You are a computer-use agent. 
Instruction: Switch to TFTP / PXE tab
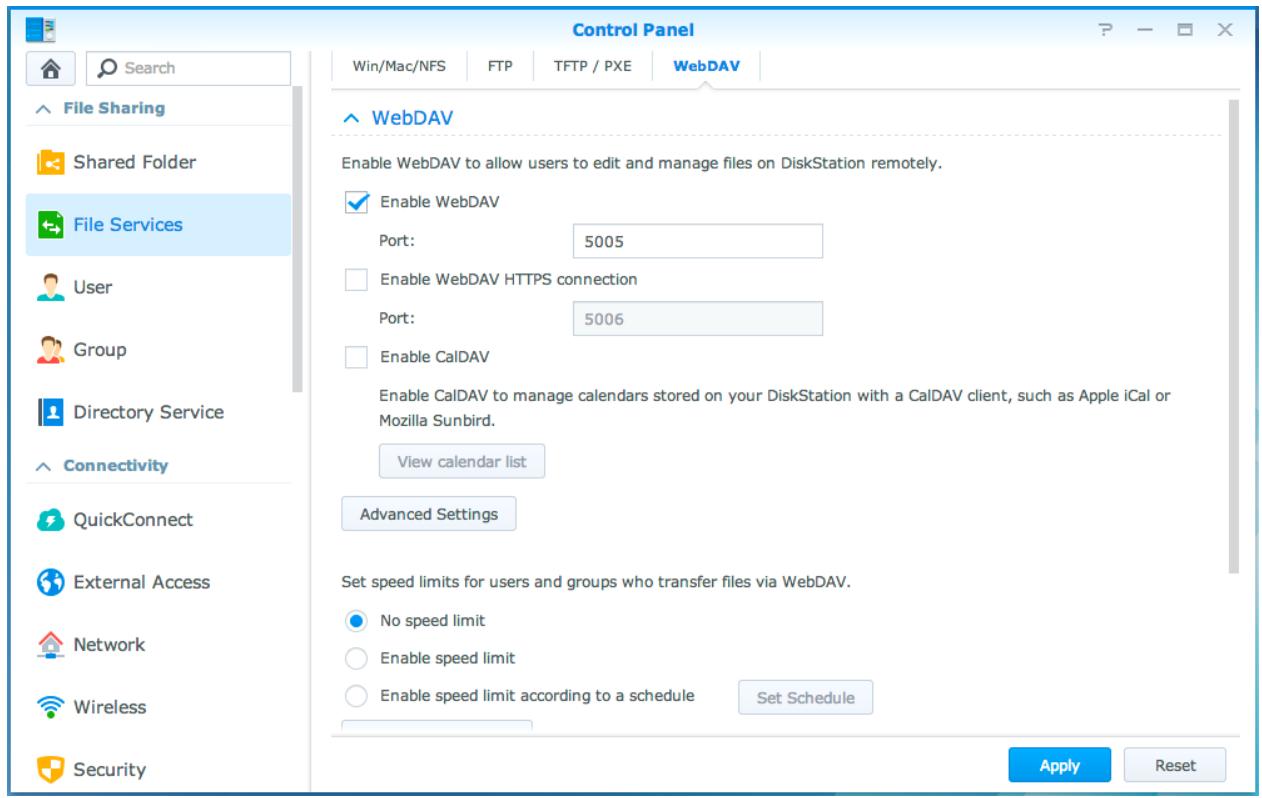pyautogui.click(x=592, y=67)
